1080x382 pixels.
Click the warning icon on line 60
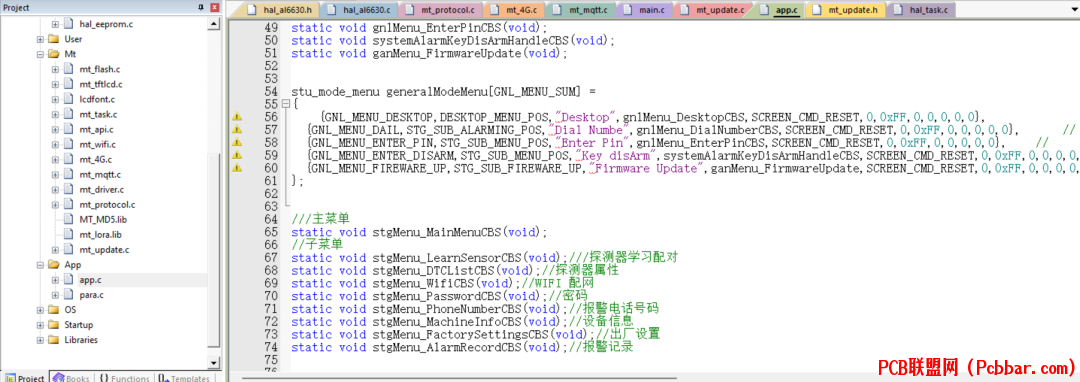[238, 167]
